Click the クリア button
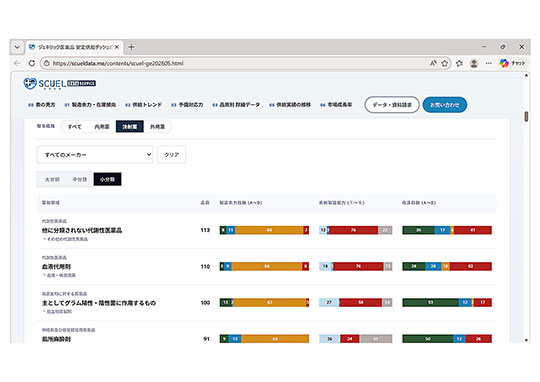 [172, 155]
